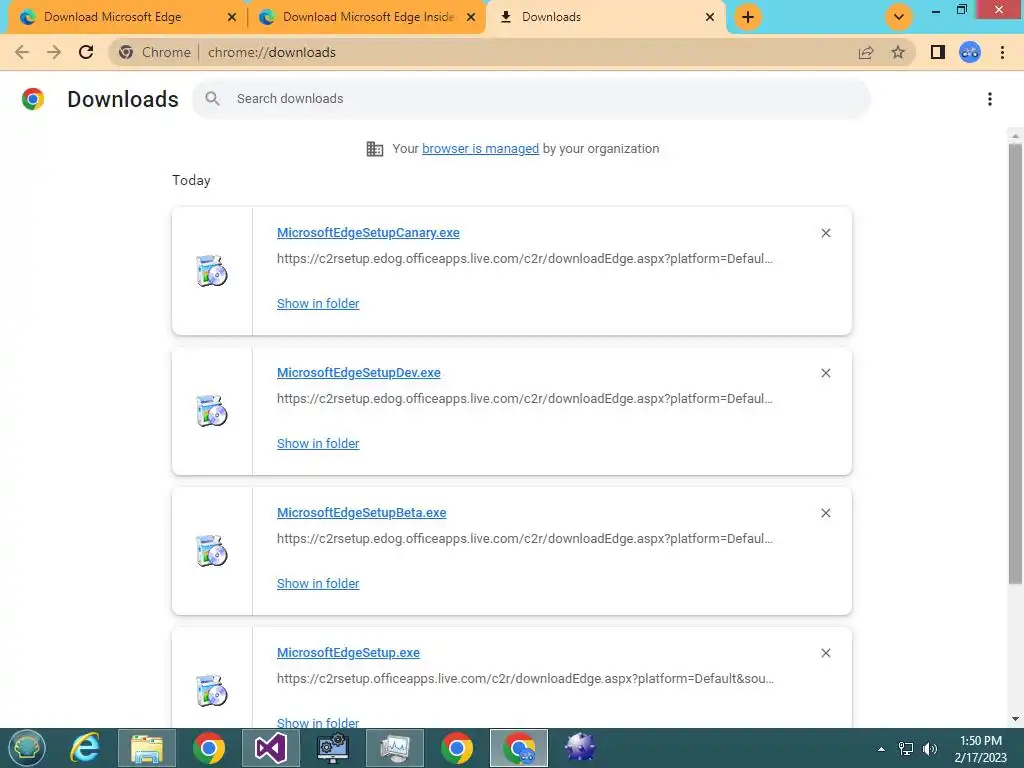The width and height of the screenshot is (1024, 768).
Task: Open first Chrome icon in taskbar
Action: coord(209,748)
